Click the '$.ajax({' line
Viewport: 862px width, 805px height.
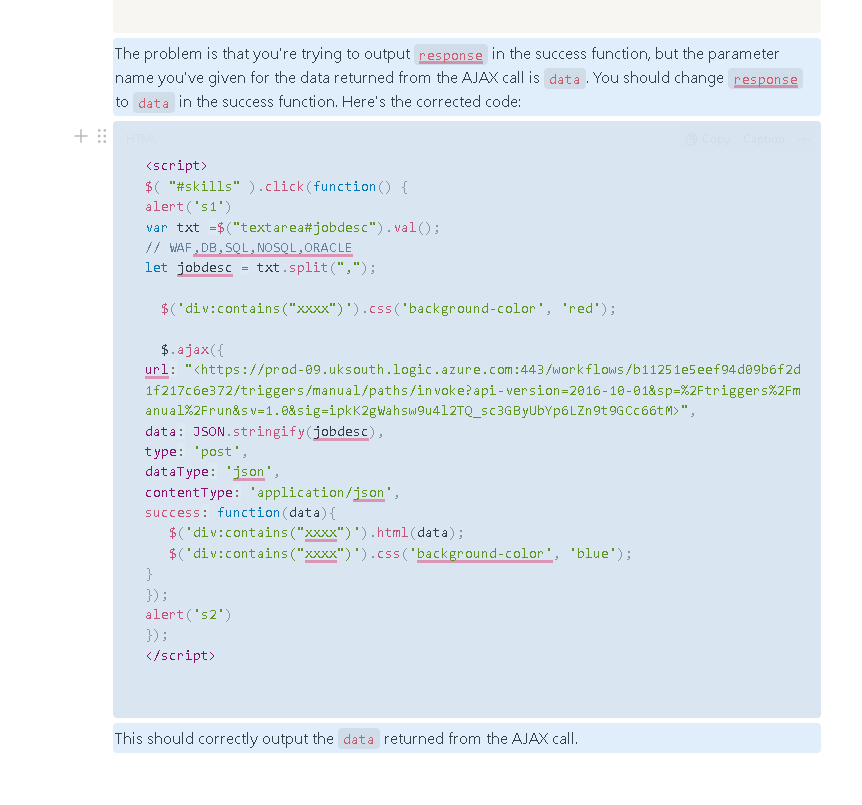pos(192,350)
